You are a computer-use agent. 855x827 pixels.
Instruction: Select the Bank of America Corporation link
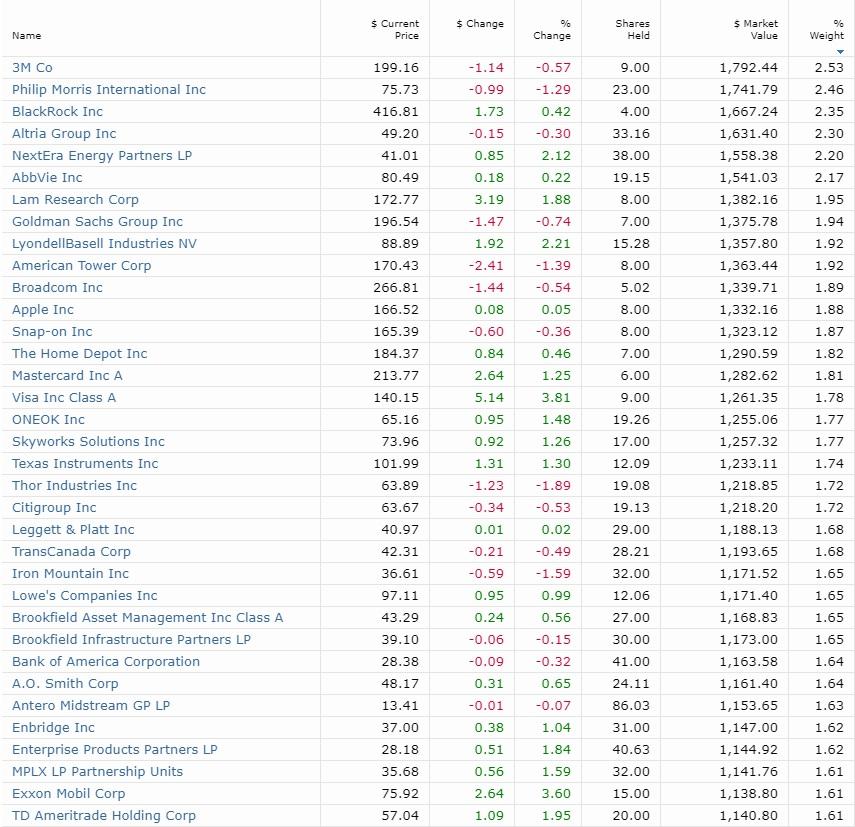[x=105, y=661]
